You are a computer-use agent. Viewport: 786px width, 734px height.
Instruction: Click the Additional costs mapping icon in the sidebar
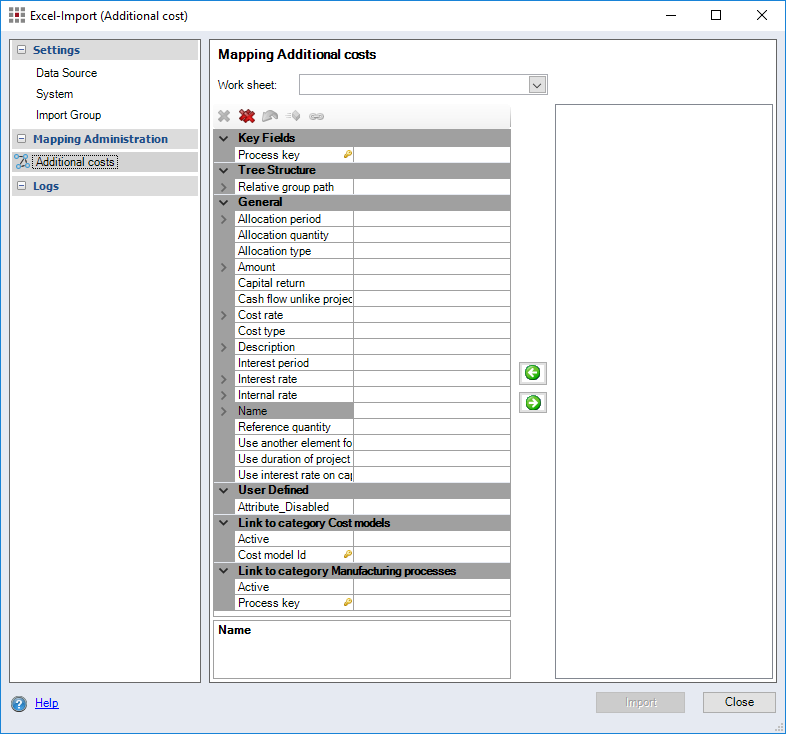click(22, 162)
